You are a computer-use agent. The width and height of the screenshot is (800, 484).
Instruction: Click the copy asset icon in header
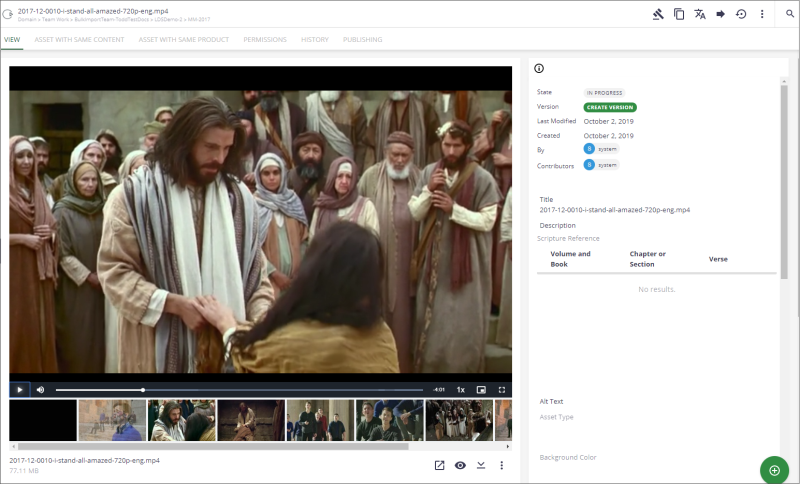pos(679,14)
